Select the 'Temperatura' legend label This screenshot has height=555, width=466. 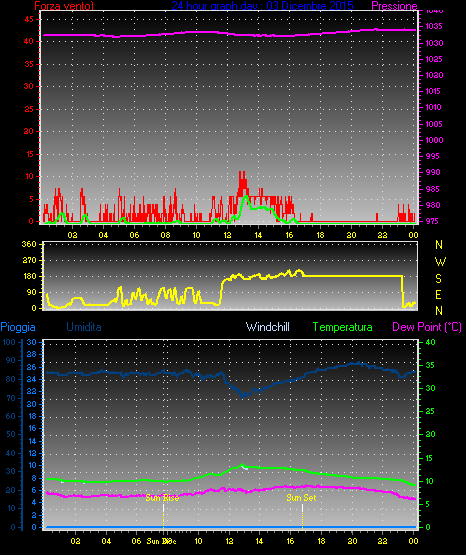(x=343, y=327)
